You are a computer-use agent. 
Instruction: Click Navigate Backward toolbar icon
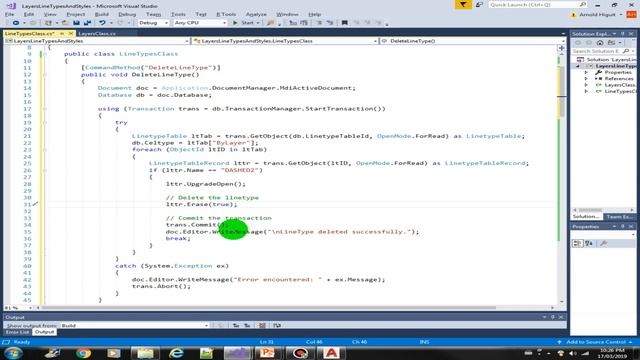pos(16,23)
